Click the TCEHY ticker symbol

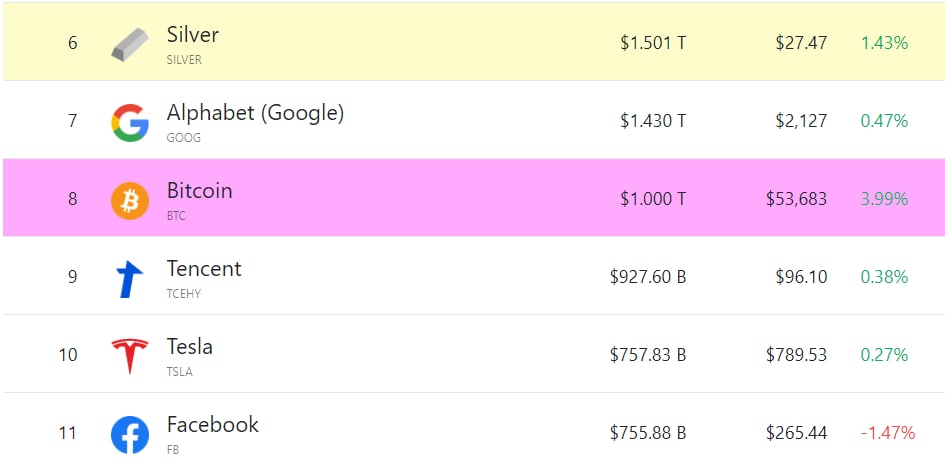point(183,294)
